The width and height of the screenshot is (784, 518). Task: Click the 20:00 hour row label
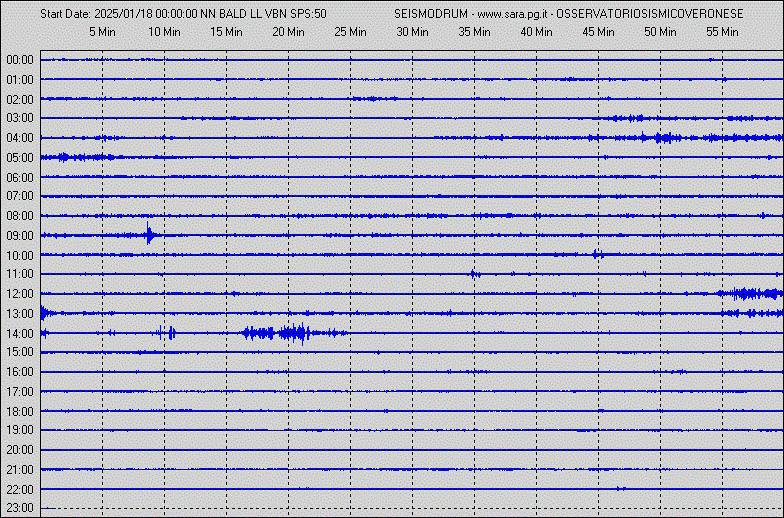pyautogui.click(x=20, y=450)
